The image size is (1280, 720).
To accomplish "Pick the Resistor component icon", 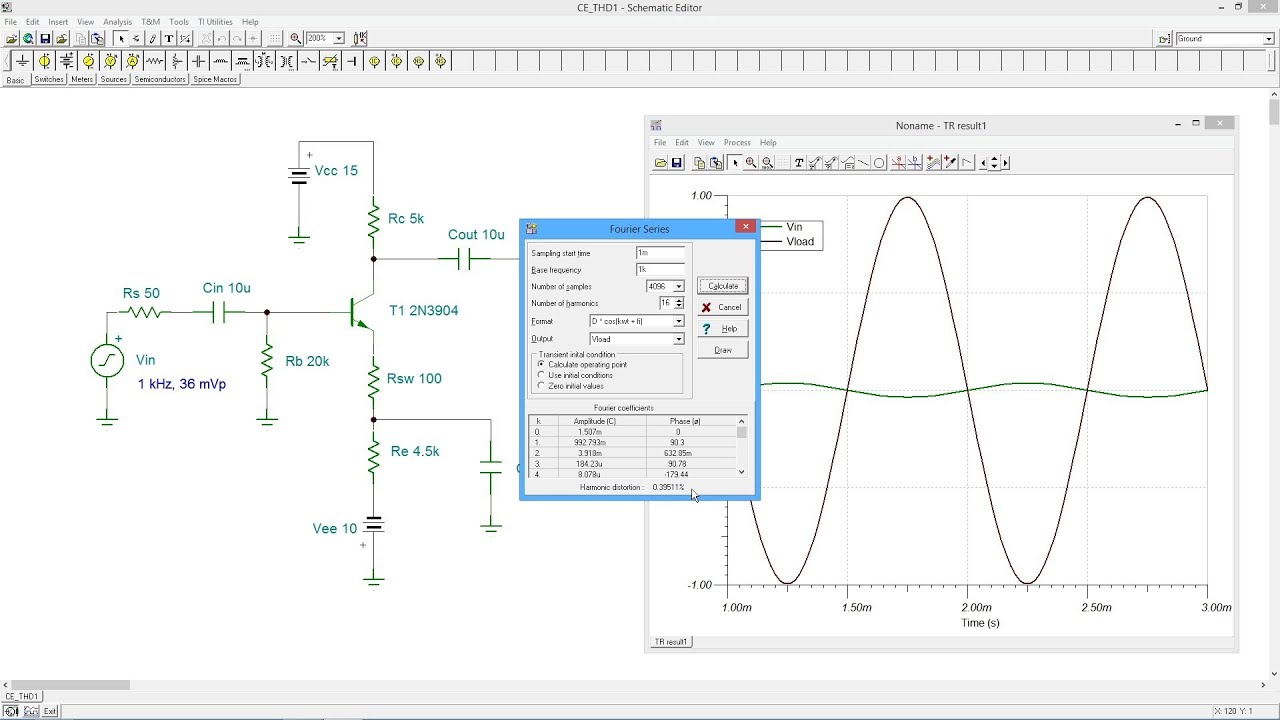I will [x=154, y=61].
